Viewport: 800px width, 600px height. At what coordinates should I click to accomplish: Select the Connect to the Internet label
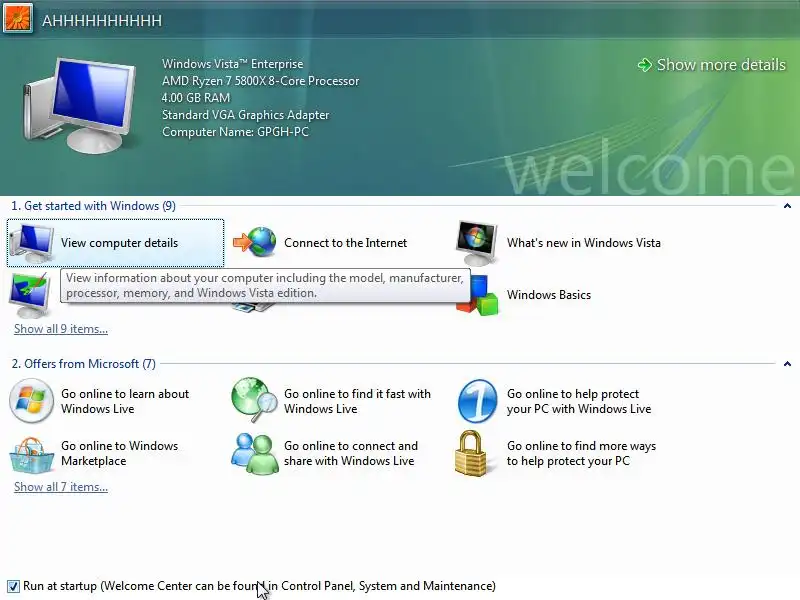(x=345, y=243)
